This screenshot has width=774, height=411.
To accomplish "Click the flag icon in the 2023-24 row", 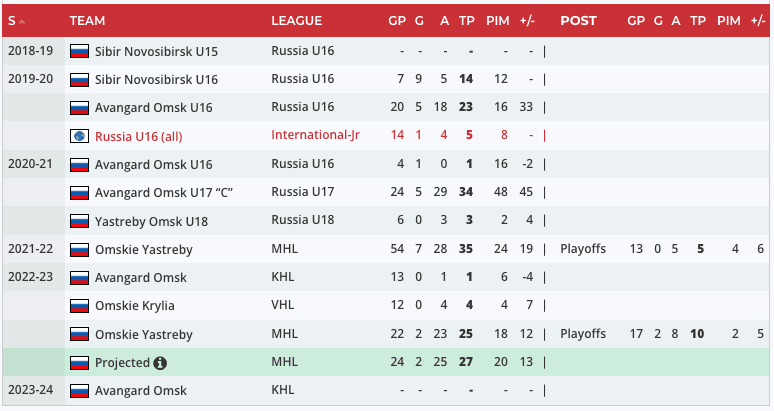I will coord(79,391).
